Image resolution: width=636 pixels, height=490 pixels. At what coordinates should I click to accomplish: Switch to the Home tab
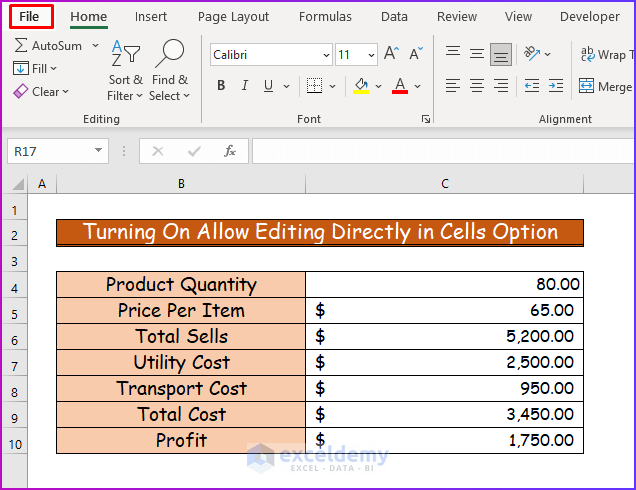click(x=88, y=17)
